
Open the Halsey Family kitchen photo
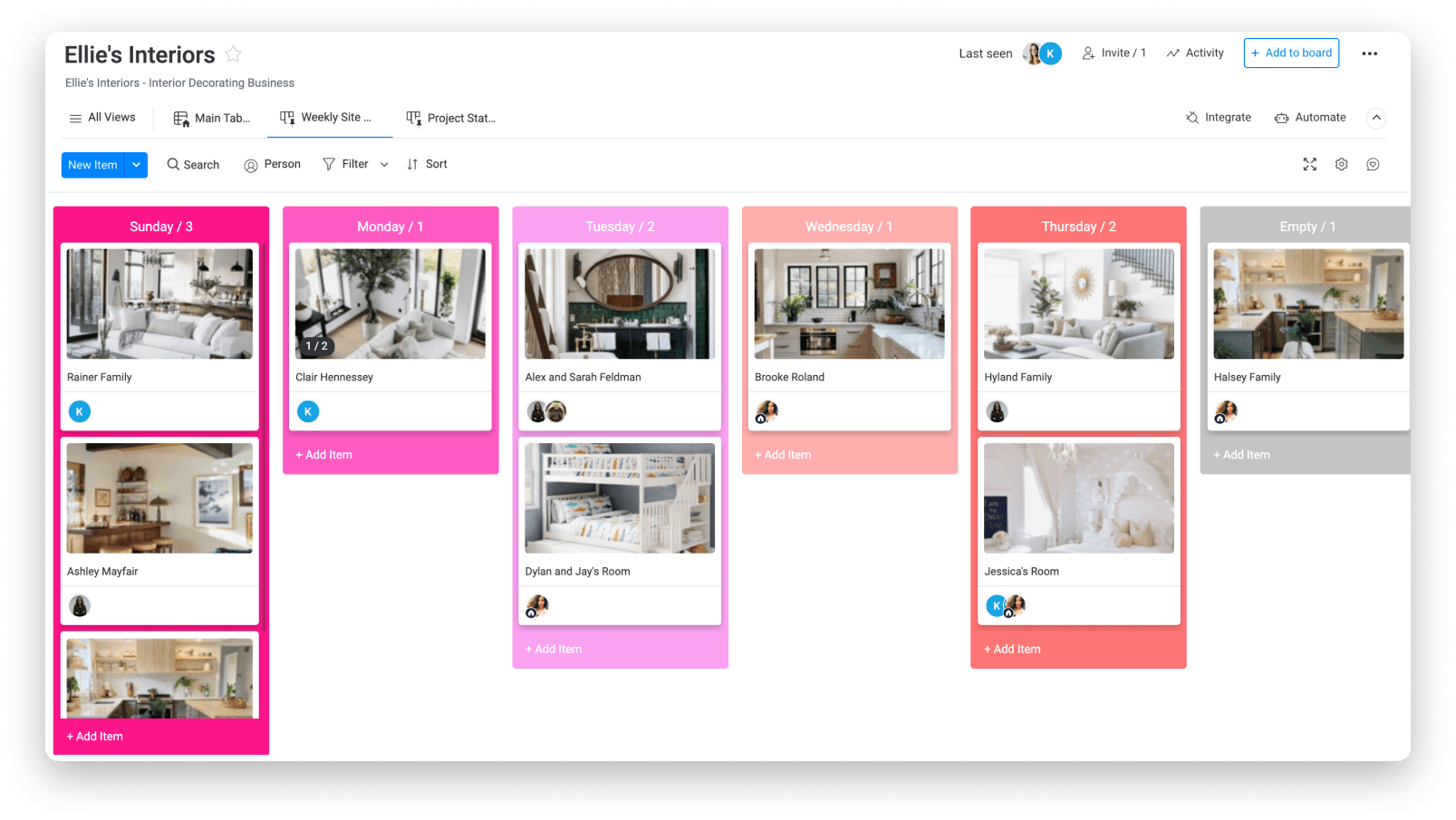[x=1308, y=304]
